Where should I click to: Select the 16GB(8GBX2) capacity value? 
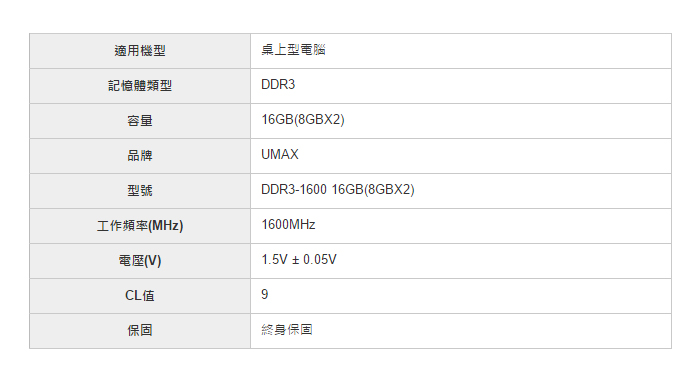pos(303,120)
